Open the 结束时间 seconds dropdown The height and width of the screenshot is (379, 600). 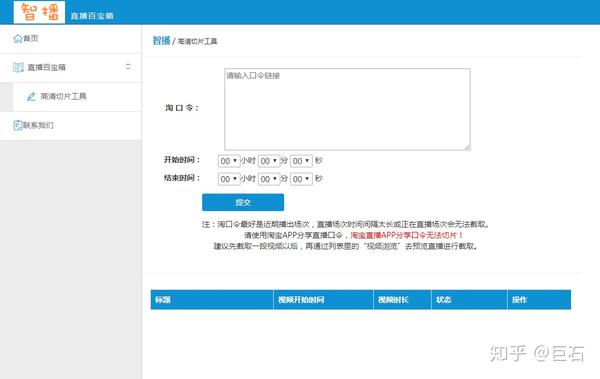click(301, 179)
